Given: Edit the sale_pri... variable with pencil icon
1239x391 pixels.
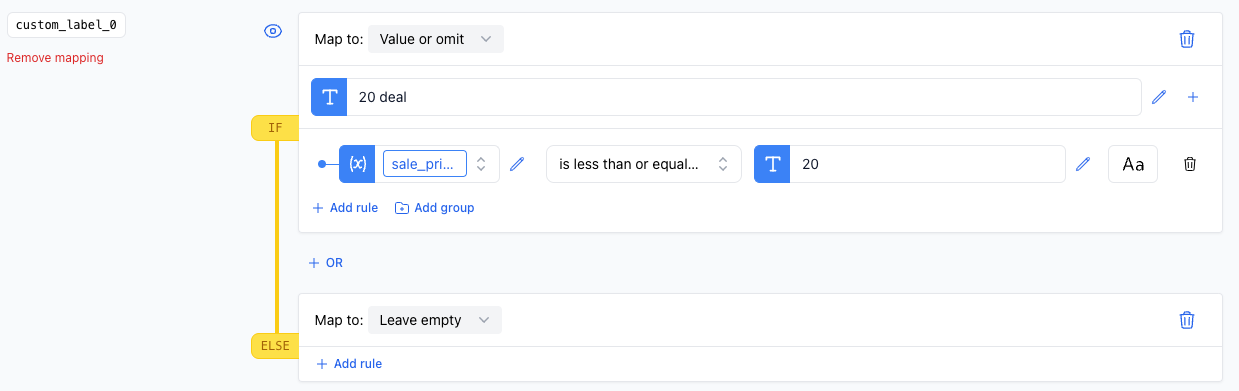Looking at the screenshot, I should [517, 164].
